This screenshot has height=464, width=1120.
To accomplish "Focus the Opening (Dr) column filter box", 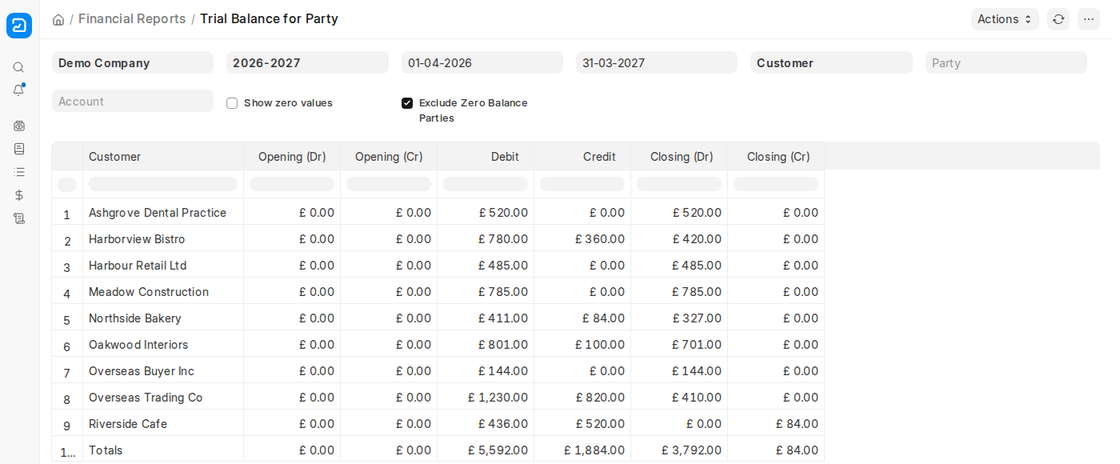I will (292, 184).
